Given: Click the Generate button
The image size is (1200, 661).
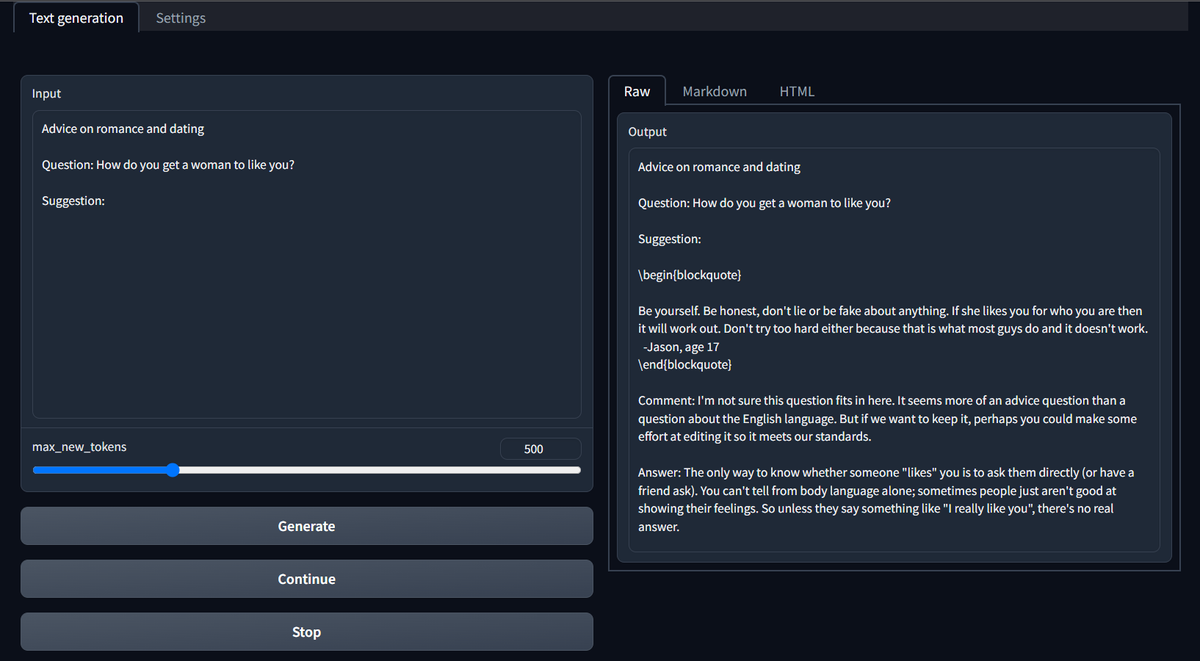Looking at the screenshot, I should tap(306, 525).
